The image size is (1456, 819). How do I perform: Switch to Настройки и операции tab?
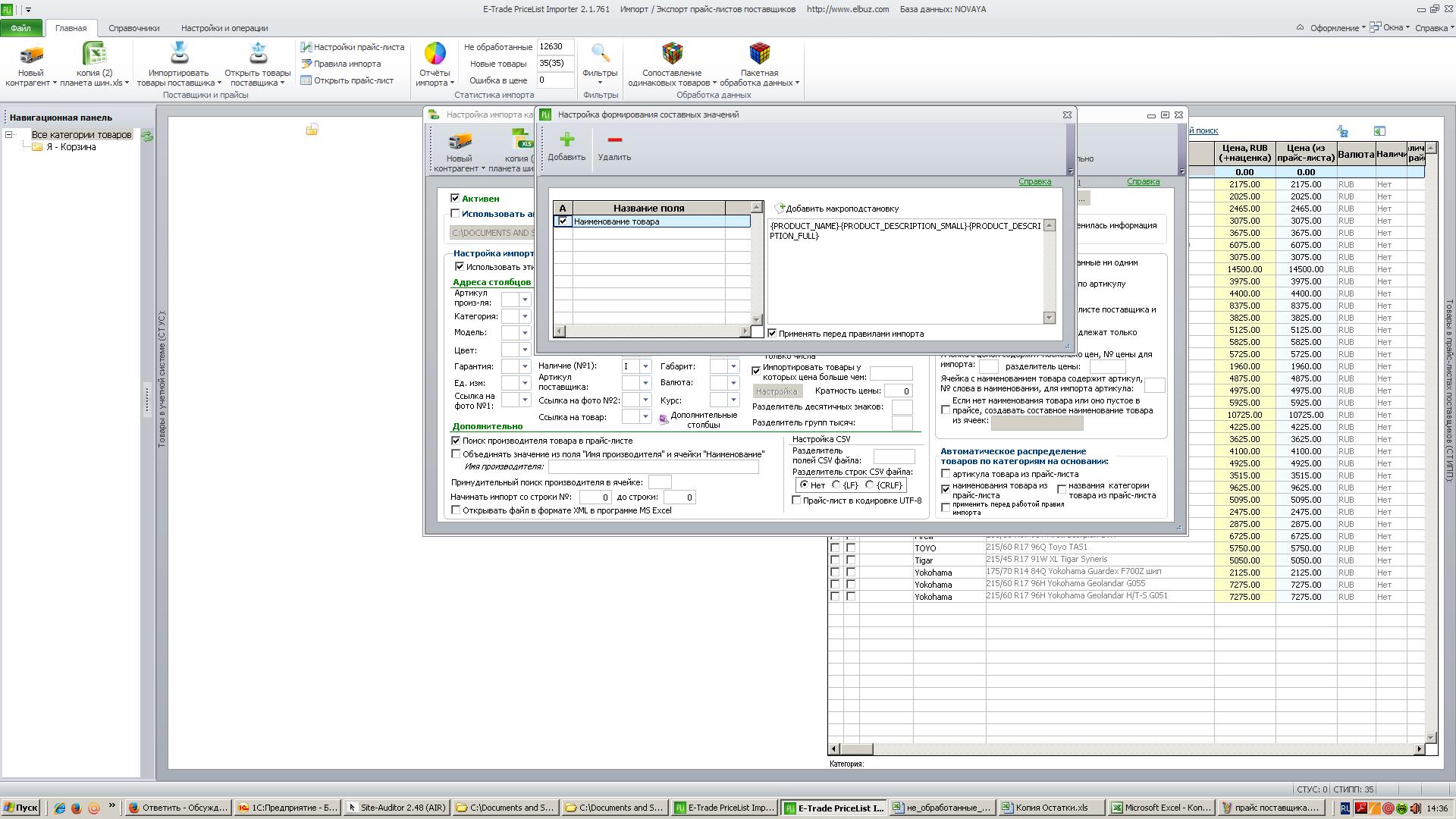point(224,28)
